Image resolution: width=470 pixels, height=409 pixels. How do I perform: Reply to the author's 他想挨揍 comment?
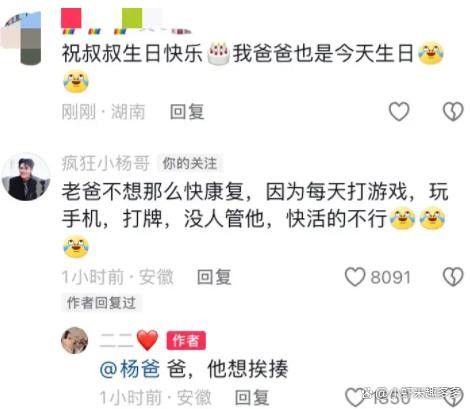pyautogui.click(x=252, y=397)
